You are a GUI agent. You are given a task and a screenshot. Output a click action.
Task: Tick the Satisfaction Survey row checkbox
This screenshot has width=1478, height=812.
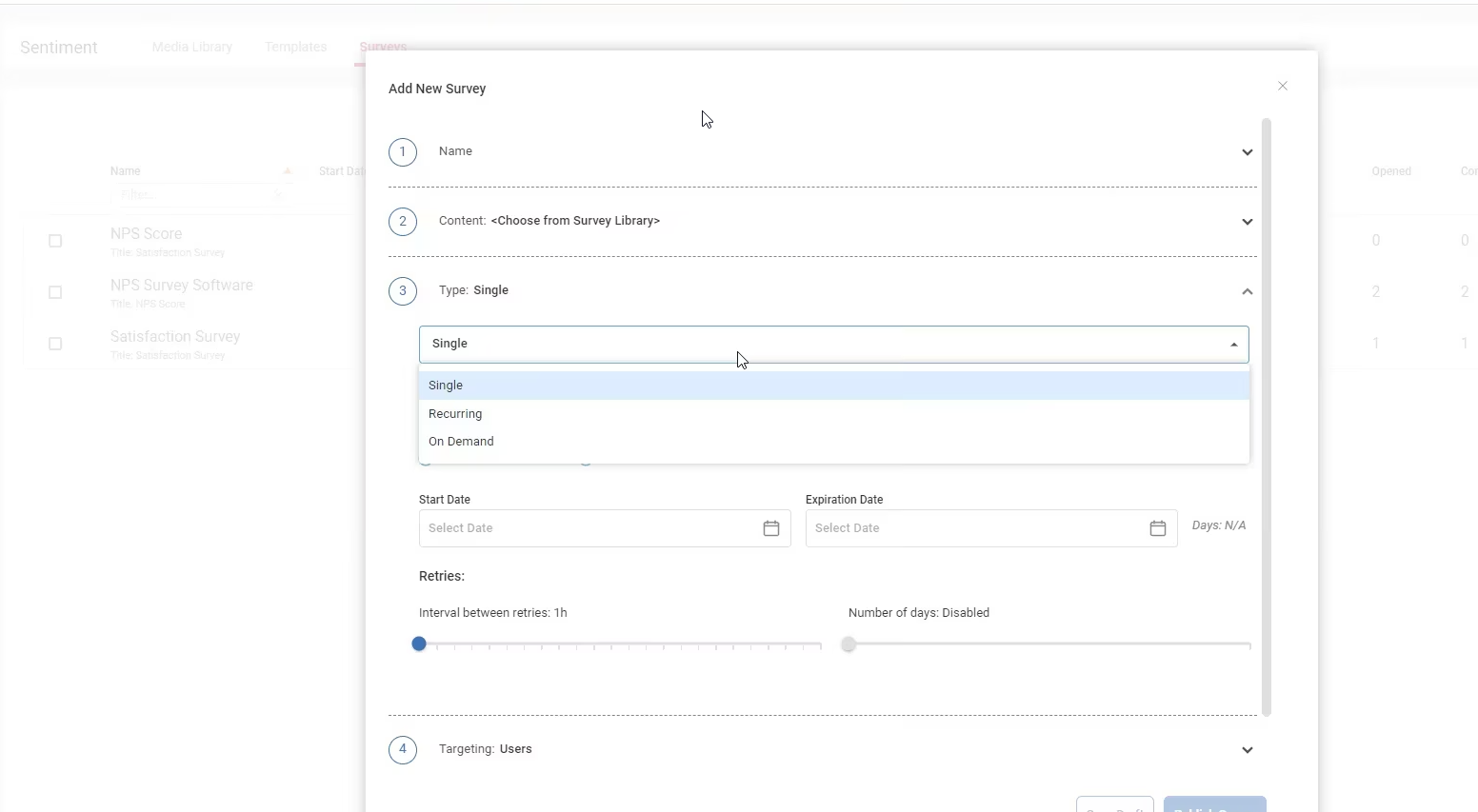55,344
